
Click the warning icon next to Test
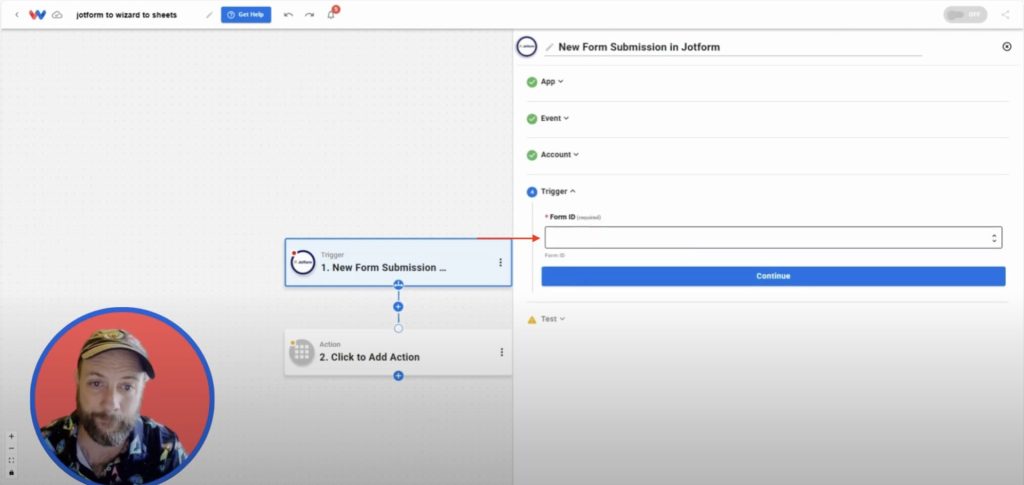tap(532, 319)
